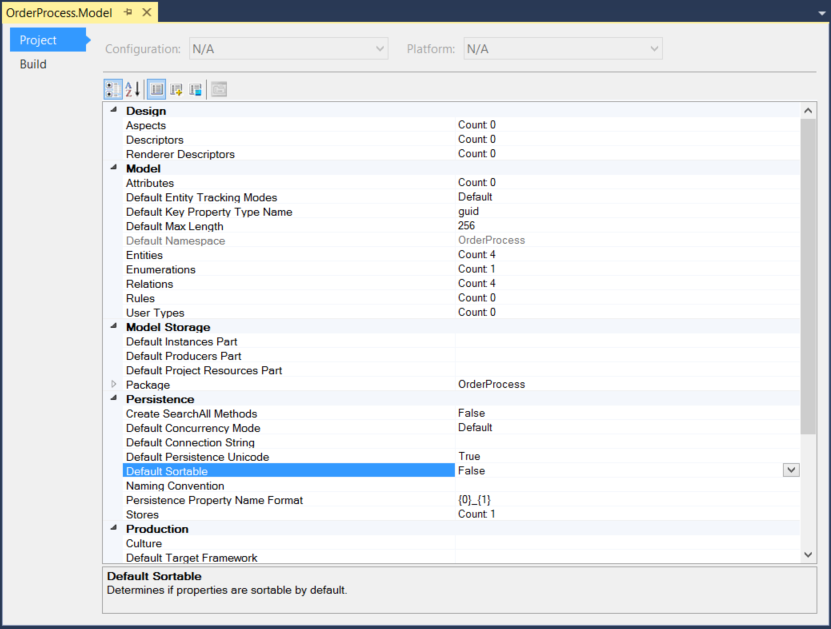Click the Property Pages toolbar icon

(x=219, y=90)
